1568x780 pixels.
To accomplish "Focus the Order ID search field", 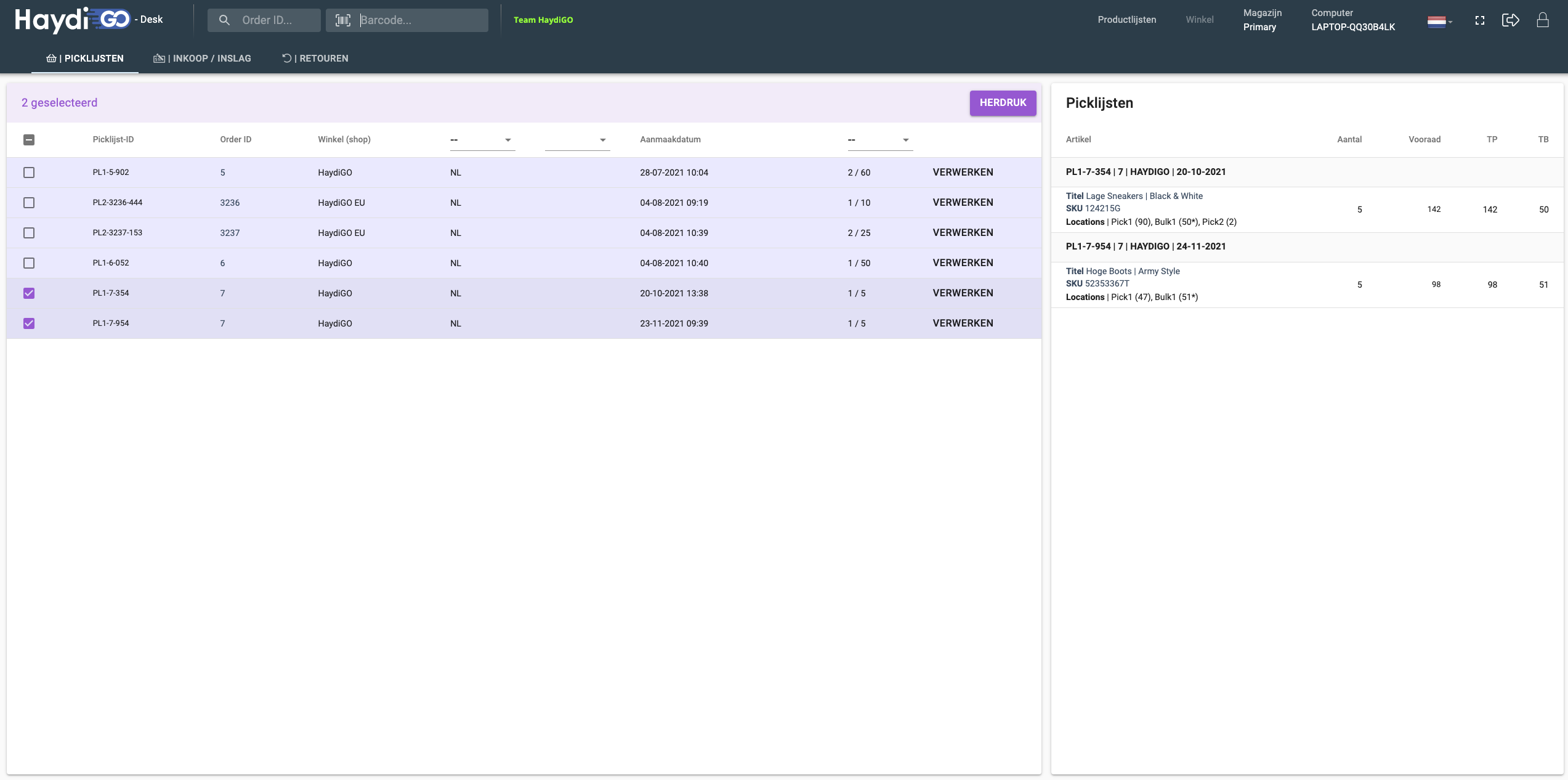I will coord(264,20).
